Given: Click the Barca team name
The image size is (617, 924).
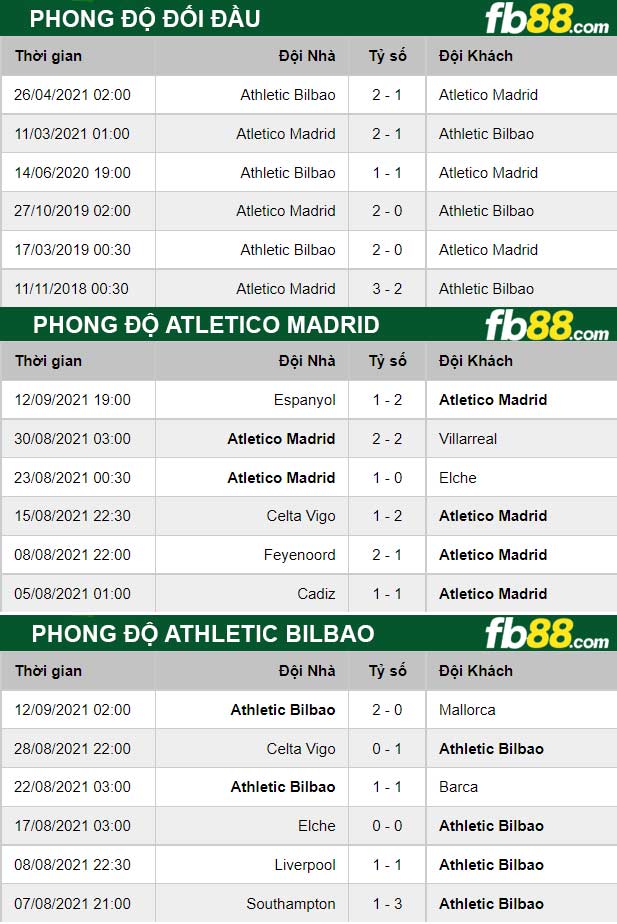Looking at the screenshot, I should (x=458, y=787).
